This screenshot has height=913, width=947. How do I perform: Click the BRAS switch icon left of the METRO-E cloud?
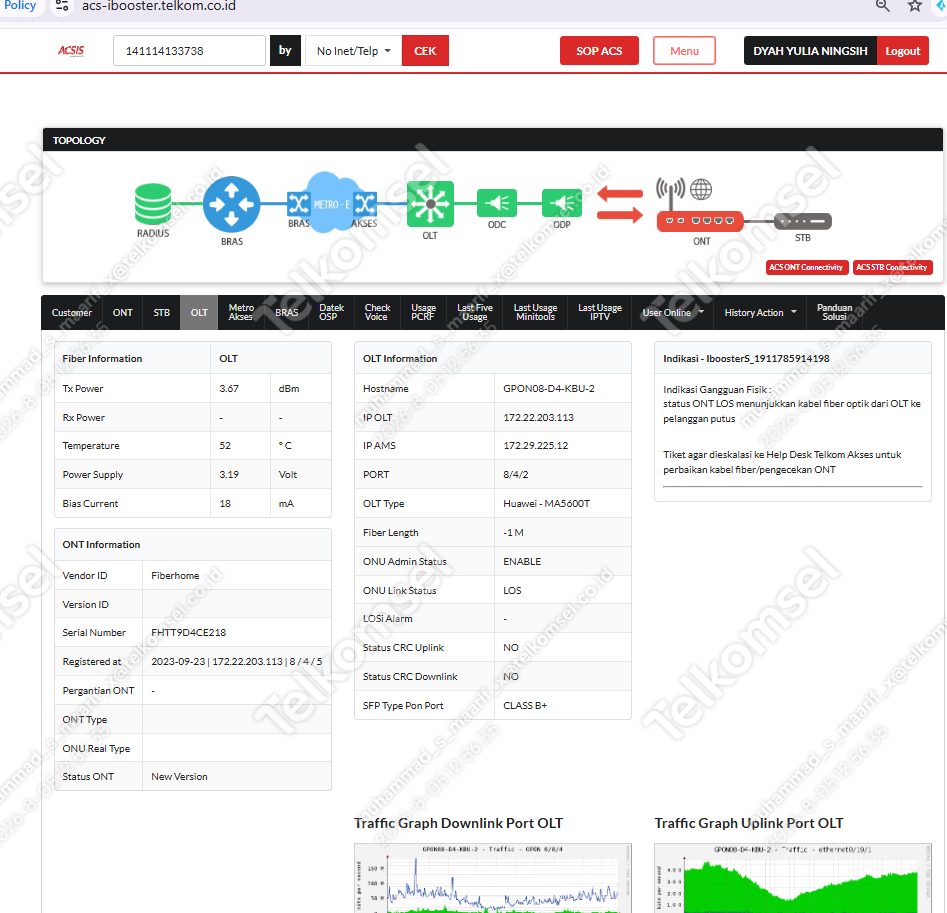tap(298, 203)
